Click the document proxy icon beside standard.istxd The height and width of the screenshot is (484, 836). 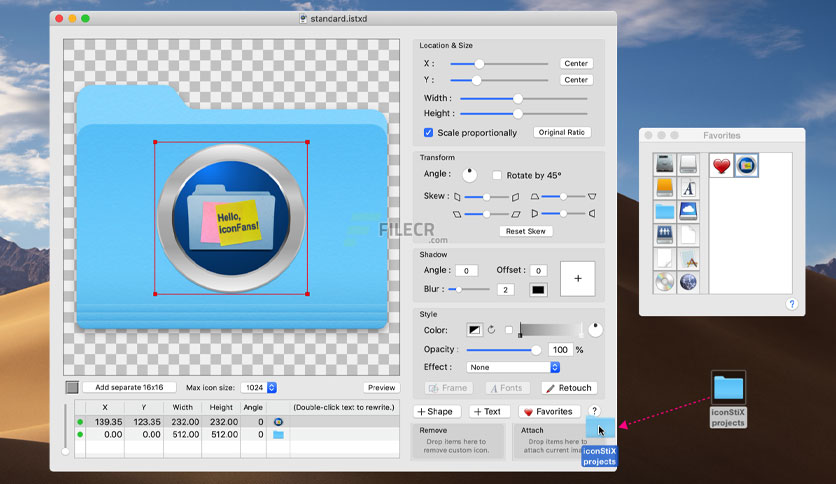303,19
